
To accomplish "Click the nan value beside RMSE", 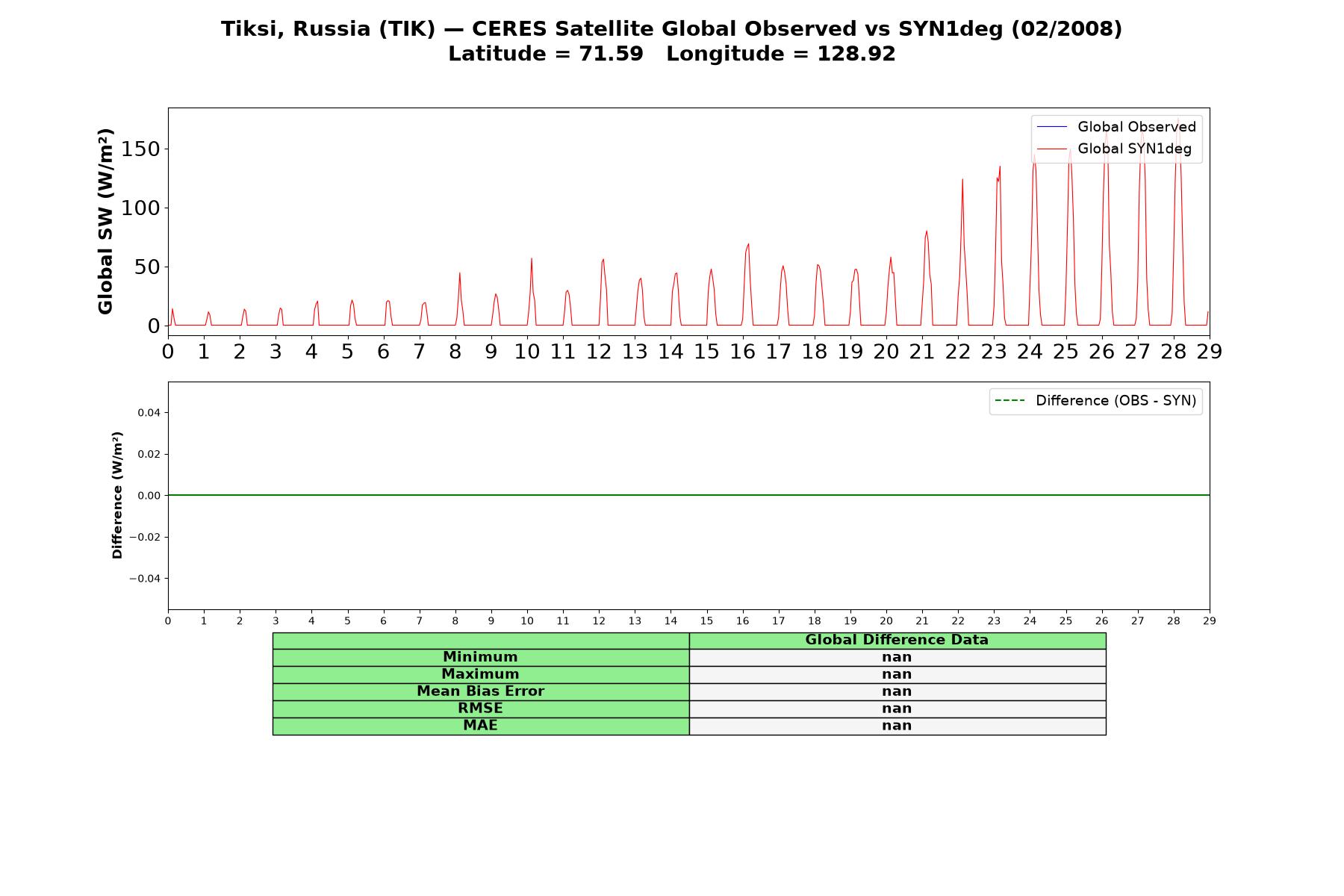I will pos(897,709).
